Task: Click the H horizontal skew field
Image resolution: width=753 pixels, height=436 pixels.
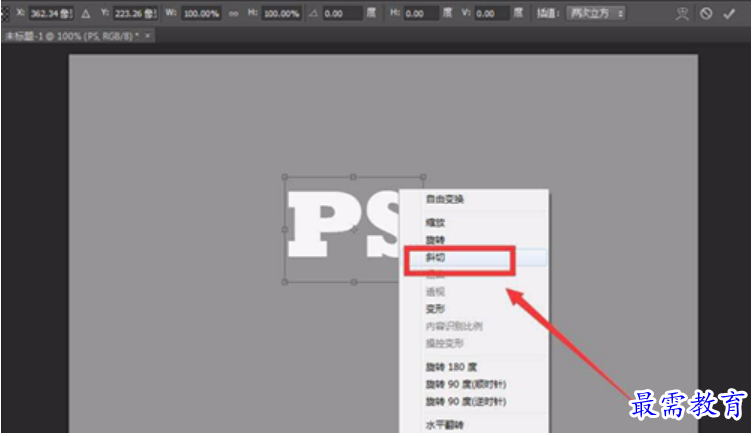Action: 421,13
